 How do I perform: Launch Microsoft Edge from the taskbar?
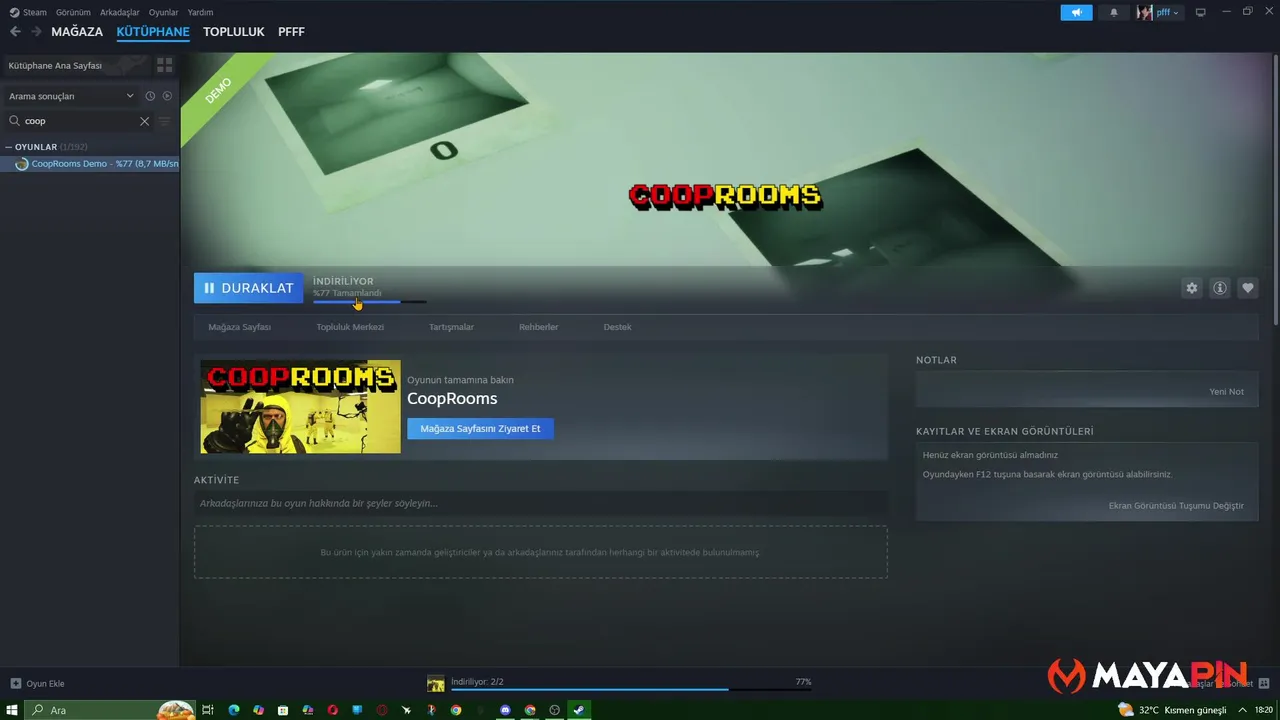pos(234,710)
